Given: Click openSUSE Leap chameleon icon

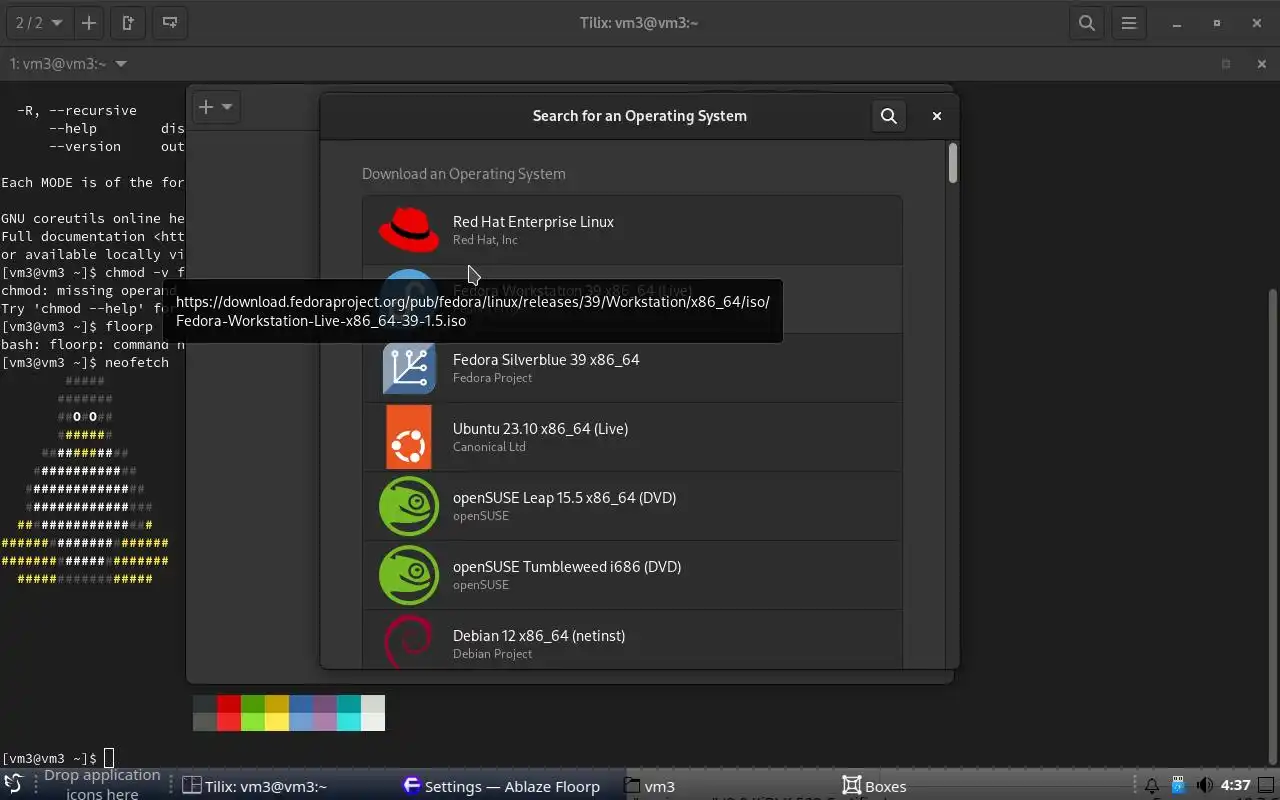Looking at the screenshot, I should [x=409, y=506].
